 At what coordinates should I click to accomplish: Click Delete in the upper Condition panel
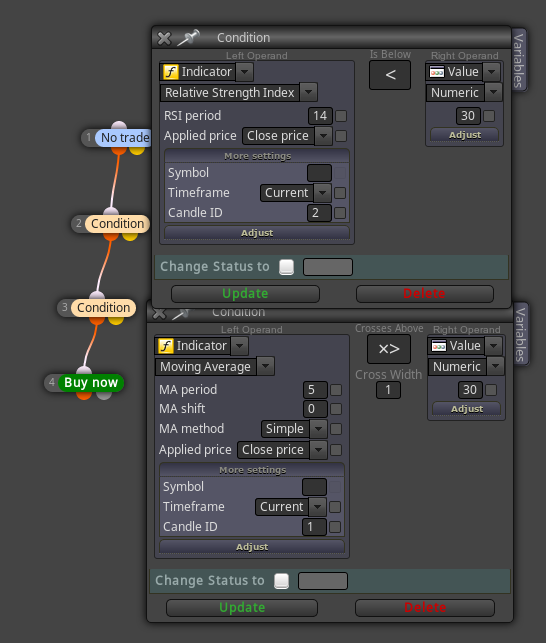point(425,294)
